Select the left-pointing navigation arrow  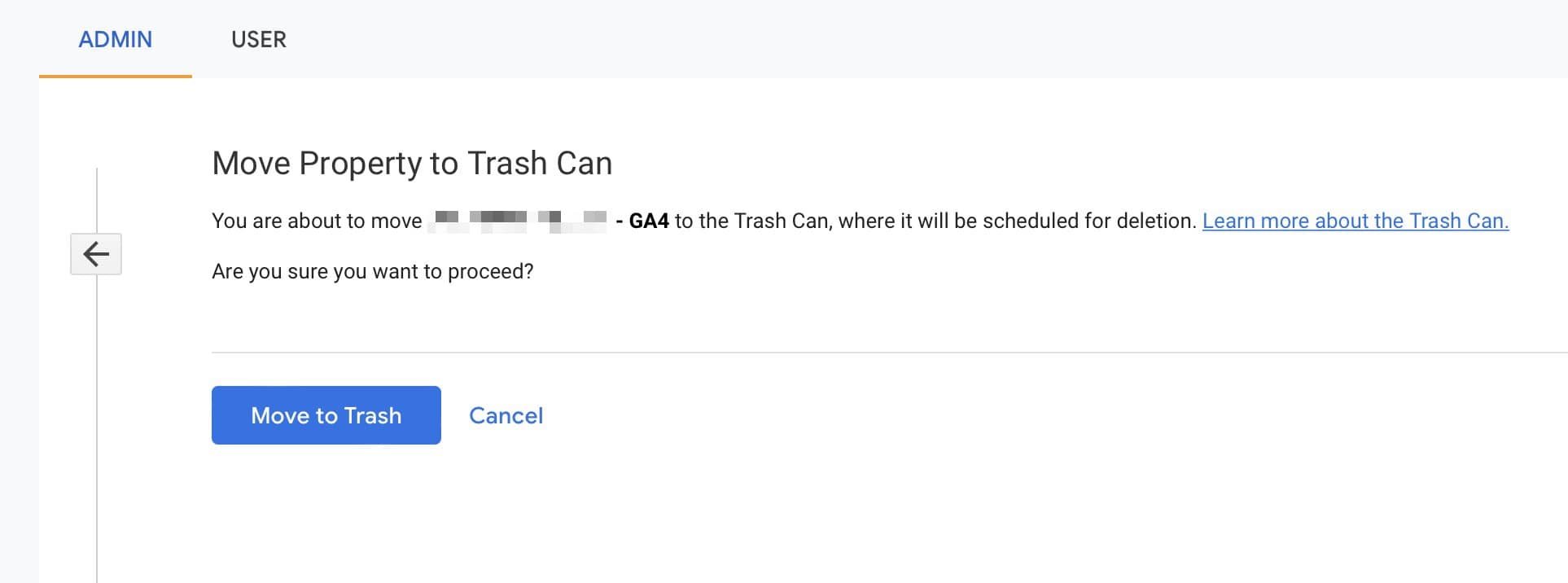click(95, 253)
